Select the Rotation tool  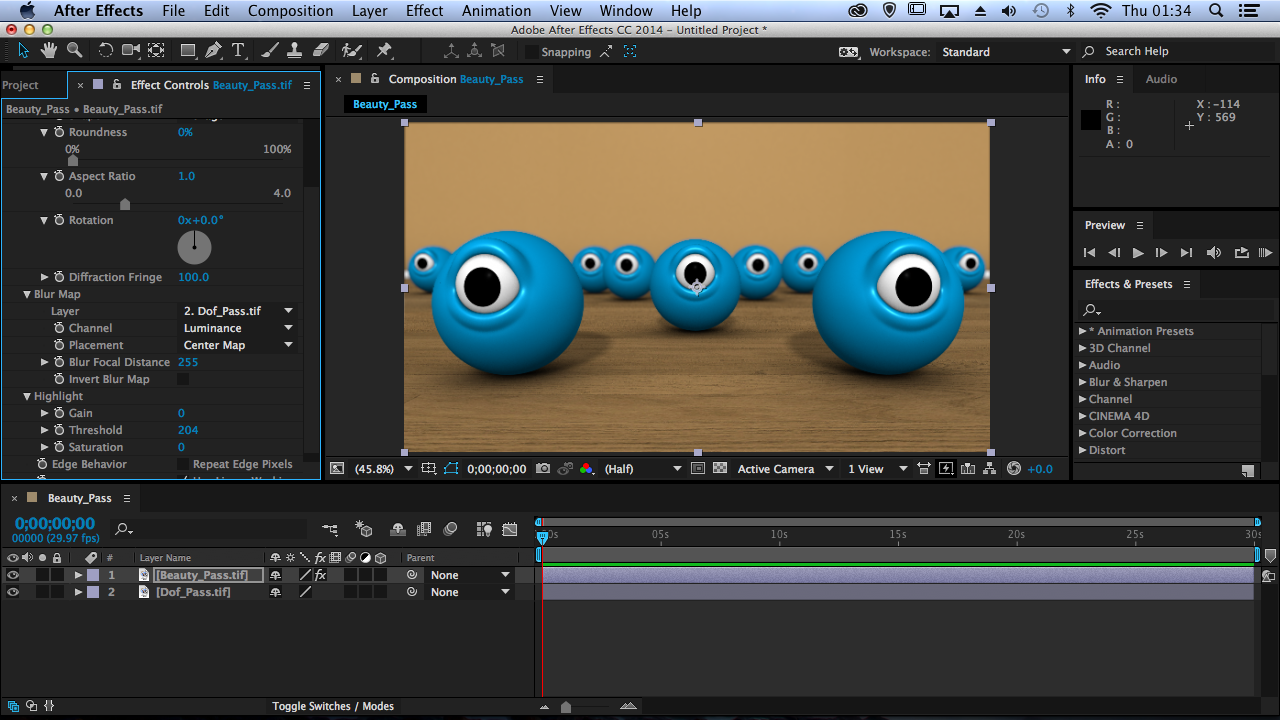[x=105, y=50]
